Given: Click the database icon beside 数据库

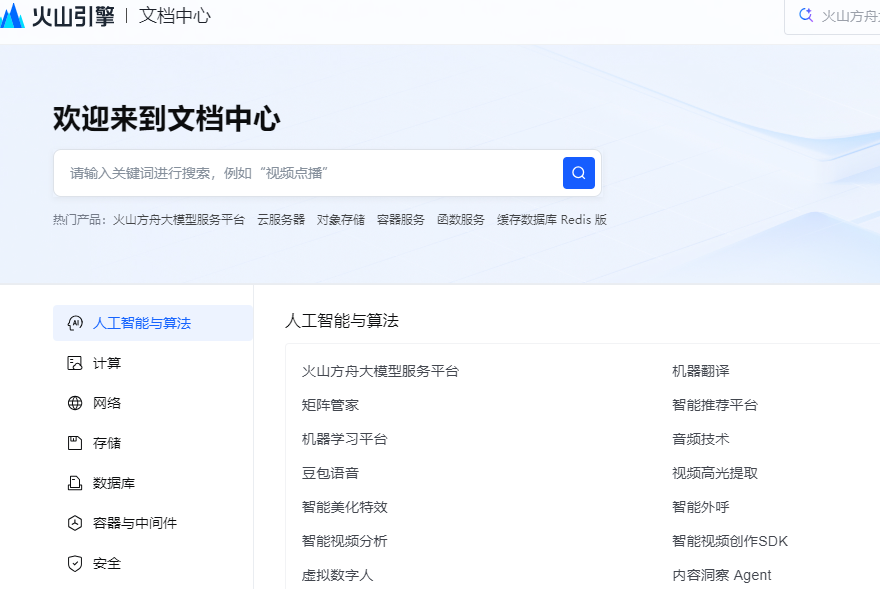Looking at the screenshot, I should point(74,482).
